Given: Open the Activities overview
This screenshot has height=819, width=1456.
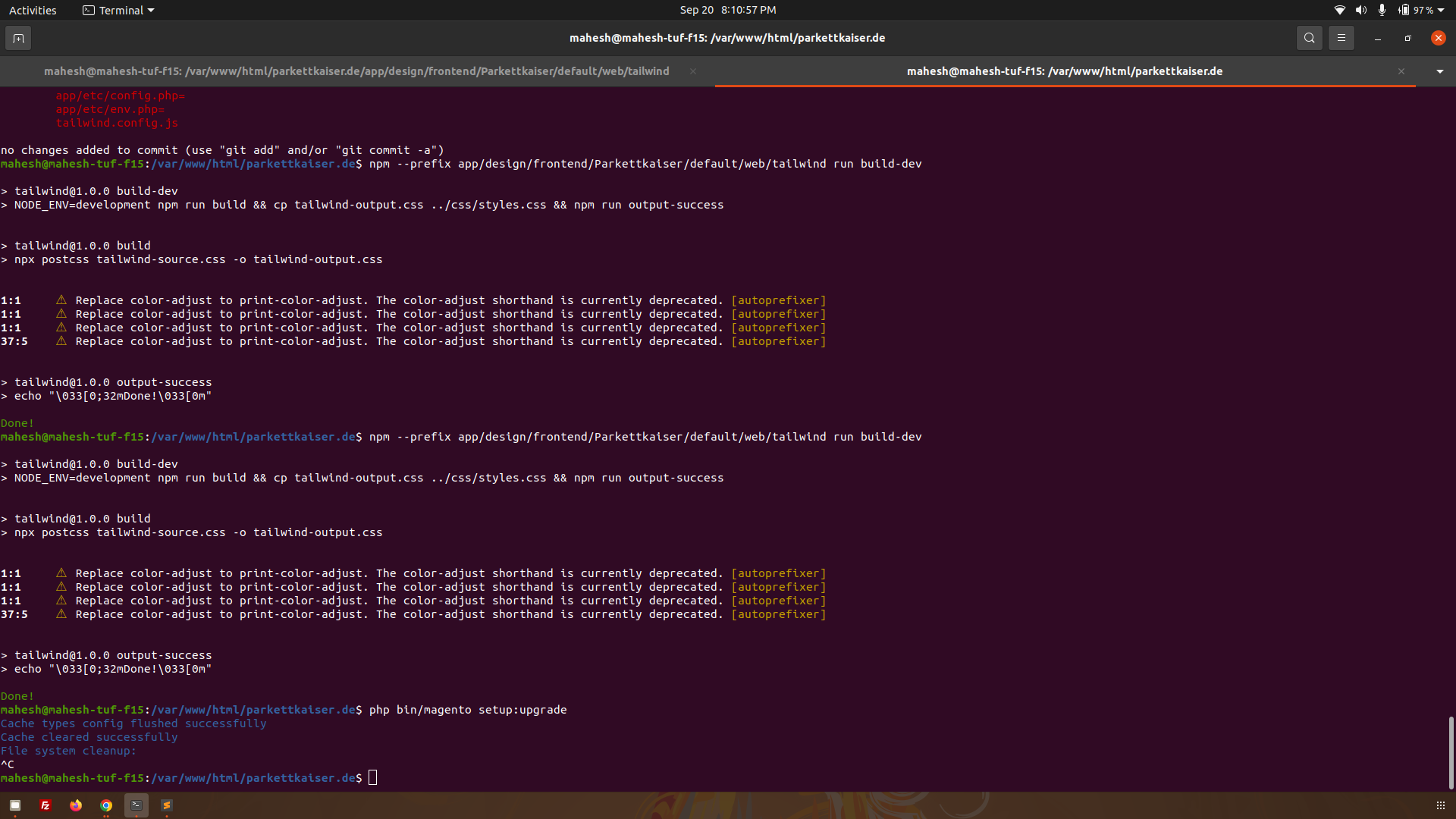Looking at the screenshot, I should (x=33, y=10).
